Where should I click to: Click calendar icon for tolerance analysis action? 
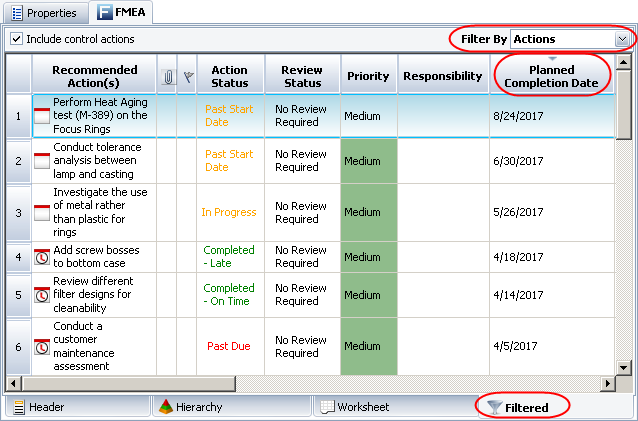coord(42,161)
